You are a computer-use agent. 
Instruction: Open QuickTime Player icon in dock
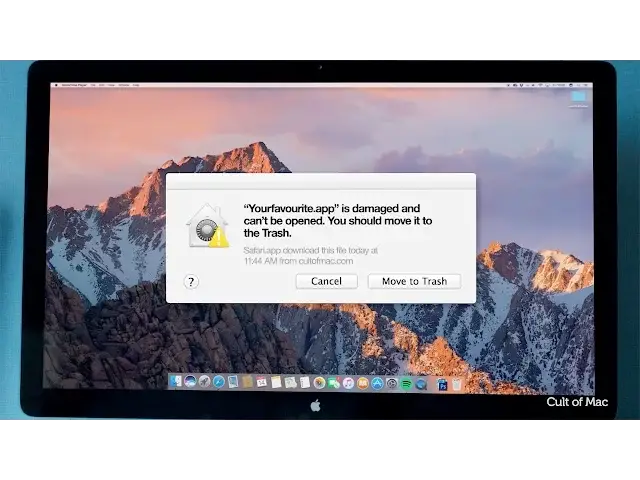[x=421, y=384]
